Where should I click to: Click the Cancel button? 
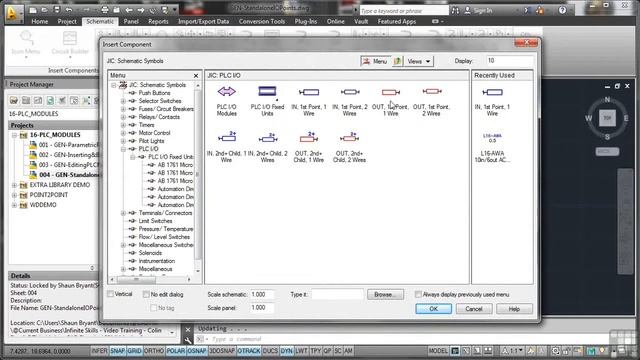coord(473,309)
